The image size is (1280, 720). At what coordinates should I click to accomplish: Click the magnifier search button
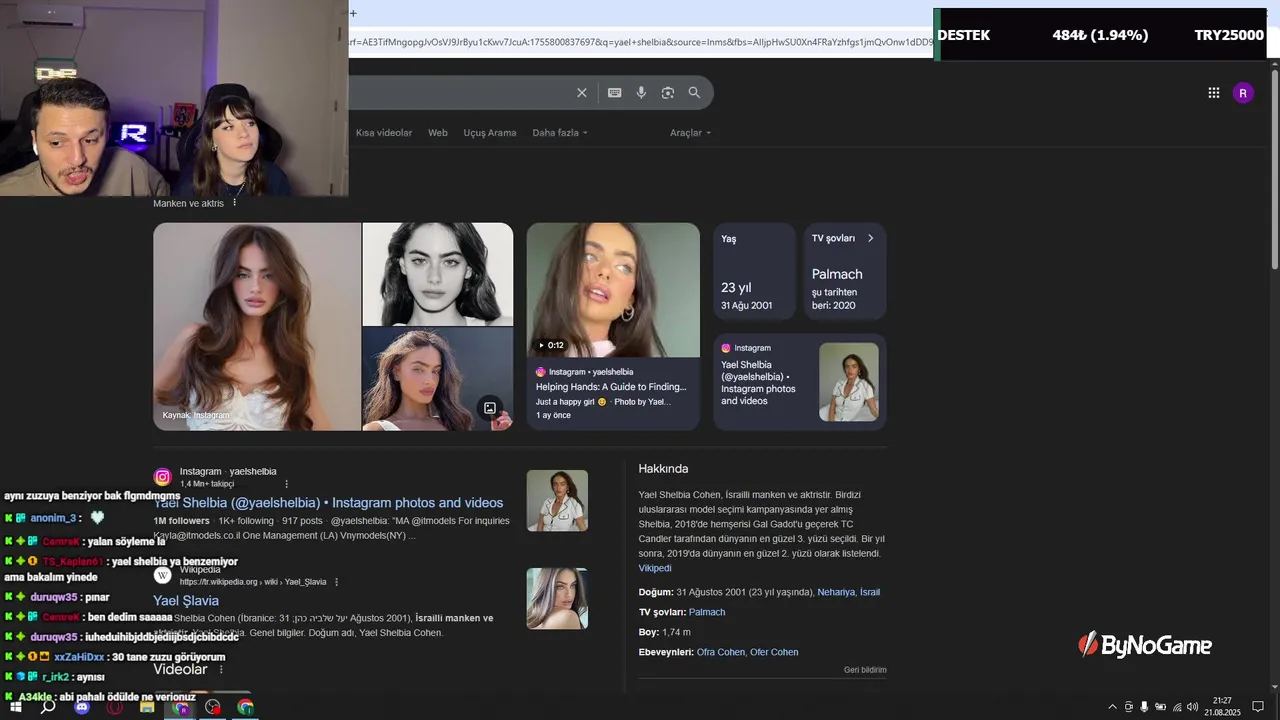694,93
